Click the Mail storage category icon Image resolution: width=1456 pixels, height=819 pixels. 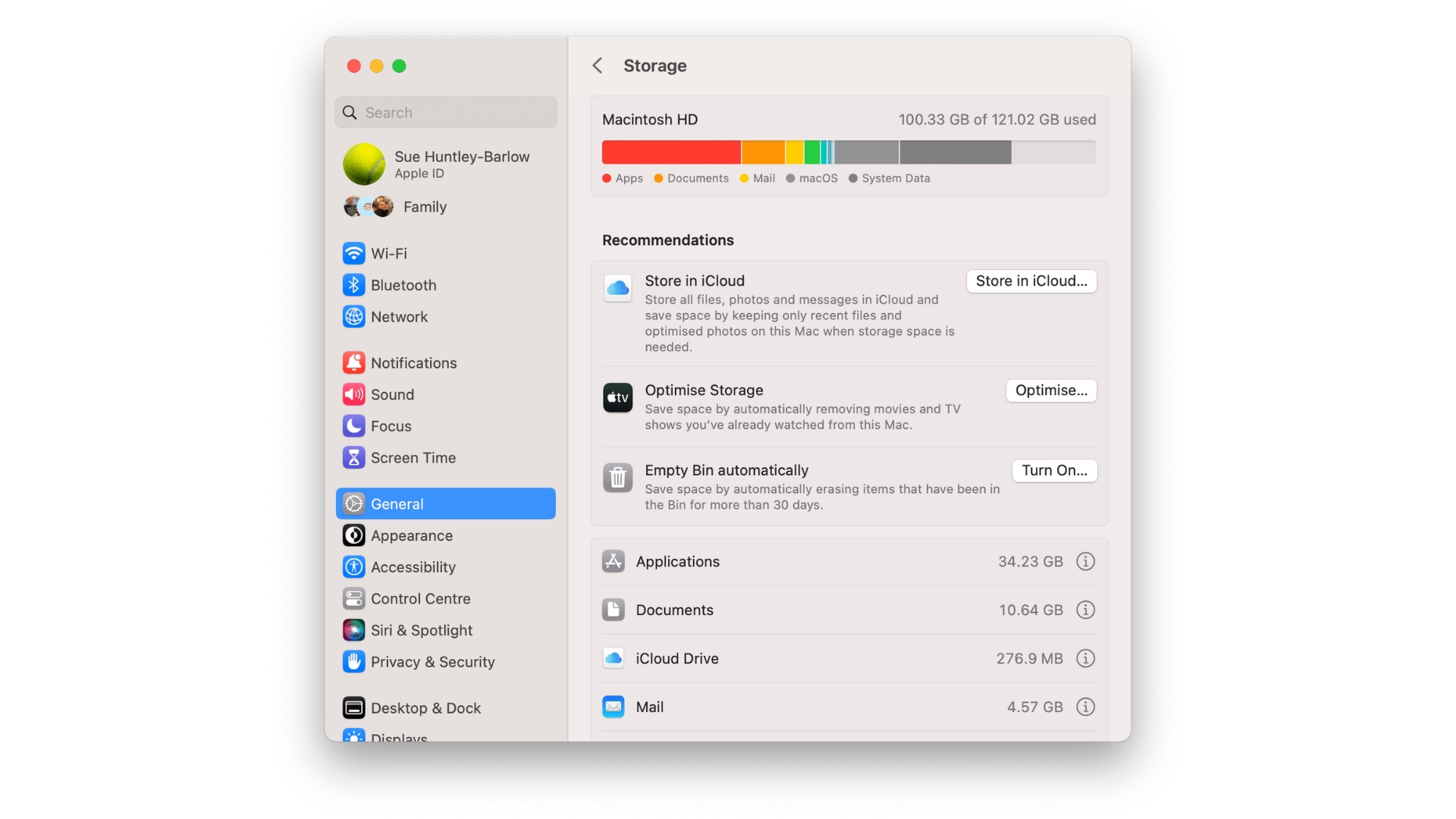tap(613, 706)
